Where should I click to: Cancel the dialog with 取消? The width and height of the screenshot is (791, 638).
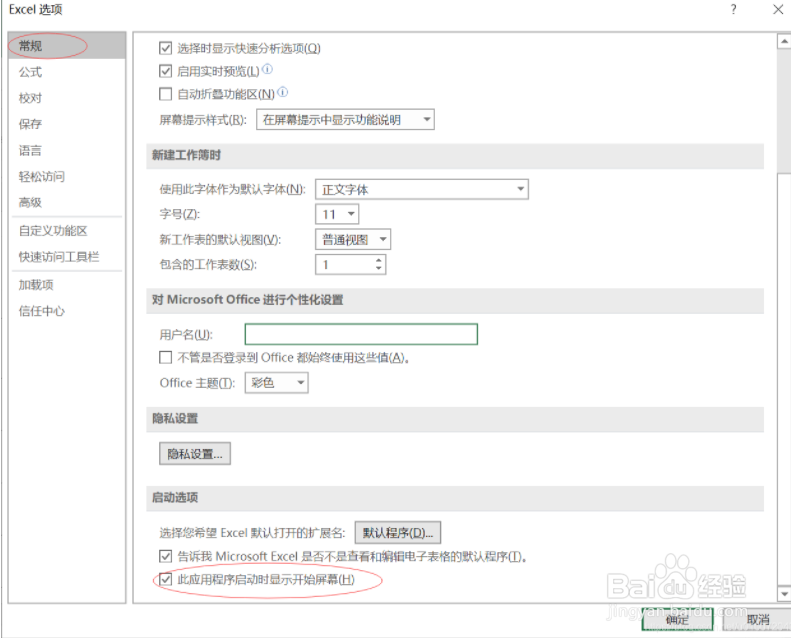pyautogui.click(x=756, y=619)
